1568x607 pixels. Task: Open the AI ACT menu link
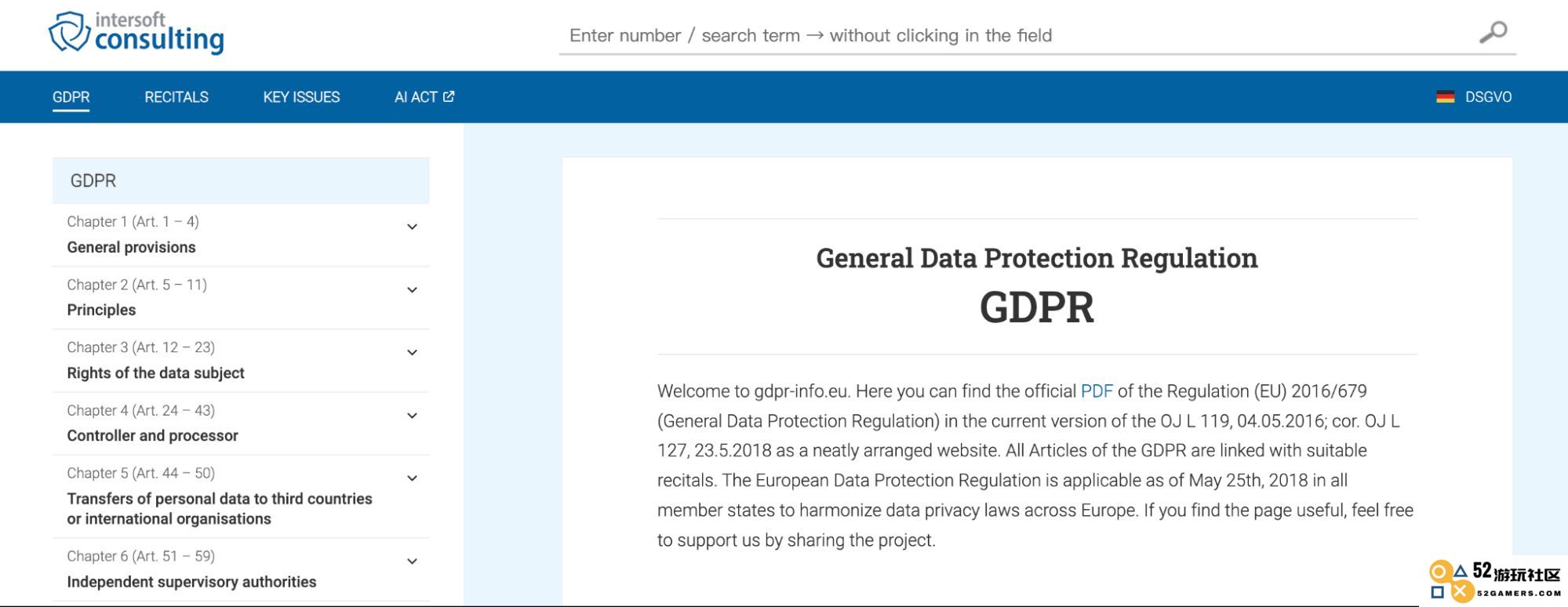pos(416,97)
